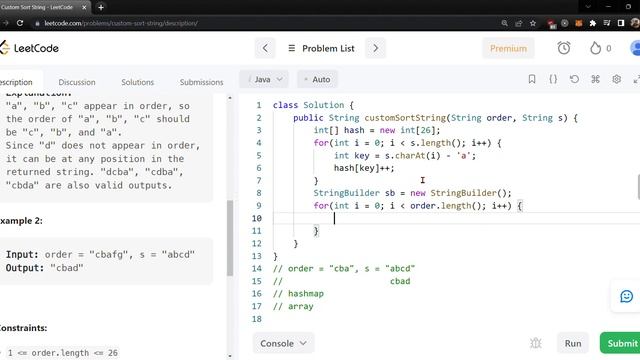The height and width of the screenshot is (360, 640).
Task: Click the format code braces icon
Action: pos(553,79)
